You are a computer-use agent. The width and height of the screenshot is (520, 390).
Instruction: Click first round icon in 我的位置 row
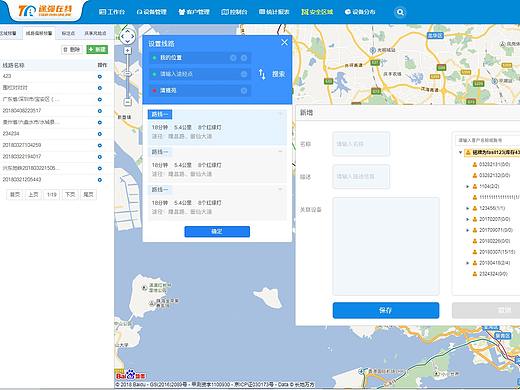233,58
